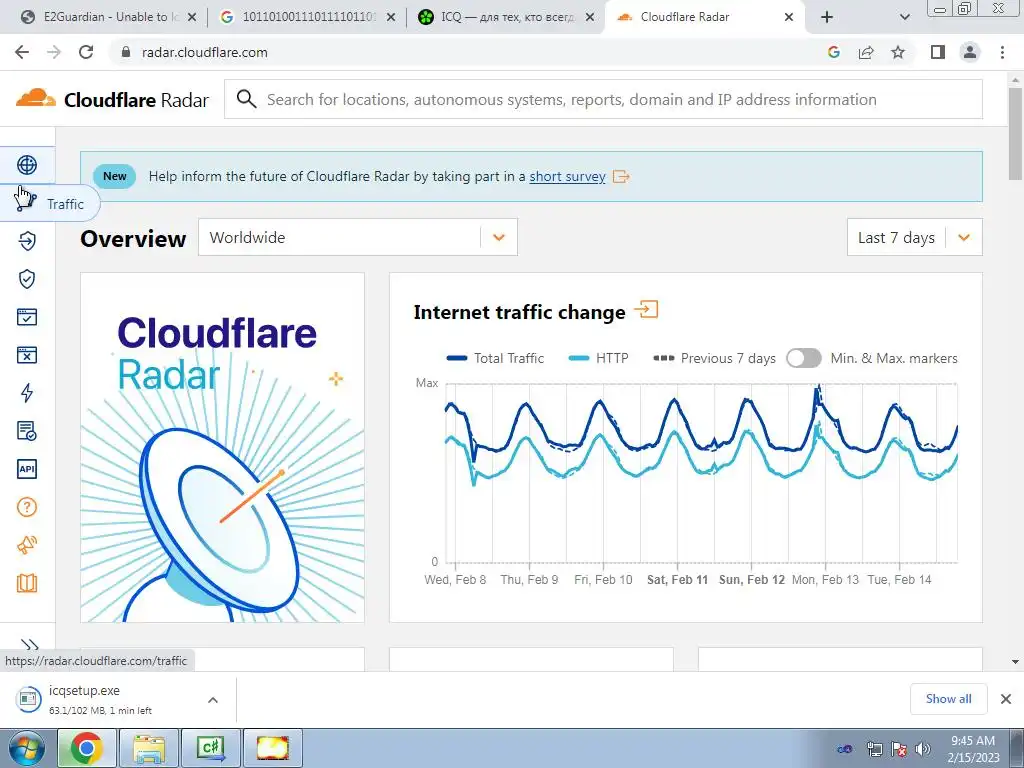Open the document-with-check reports sidebar icon
Viewport: 1024px width, 768px height.
pyautogui.click(x=27, y=431)
